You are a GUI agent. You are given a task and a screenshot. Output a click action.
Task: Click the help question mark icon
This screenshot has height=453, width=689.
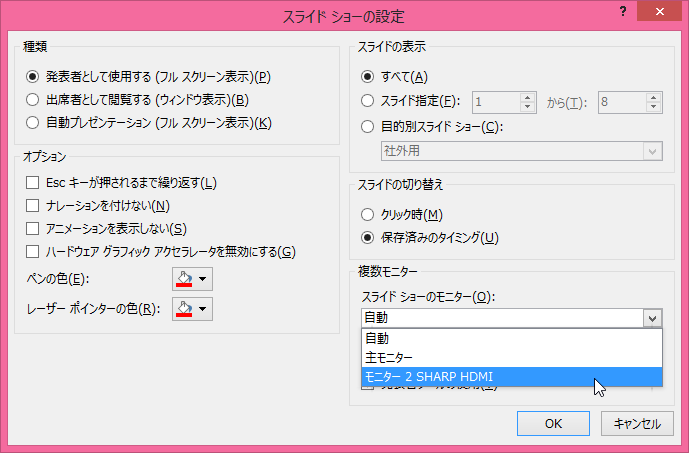click(624, 11)
